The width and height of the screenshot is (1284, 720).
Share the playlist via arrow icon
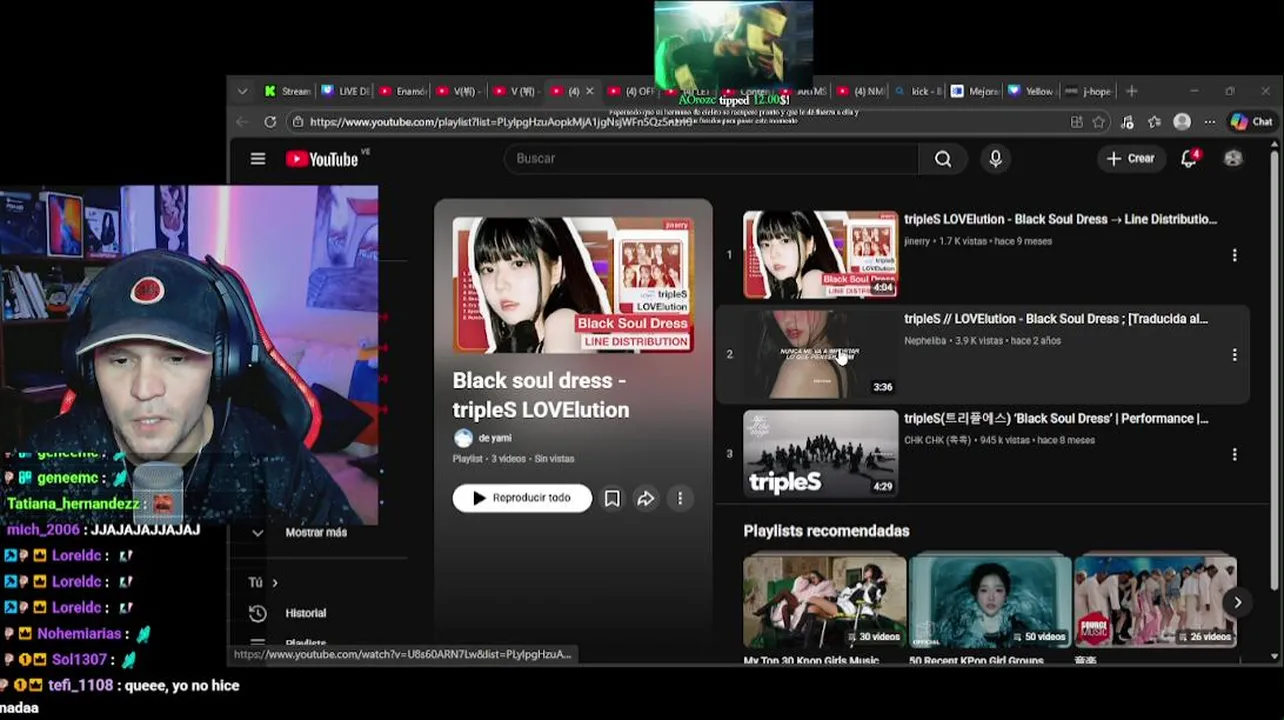point(646,498)
